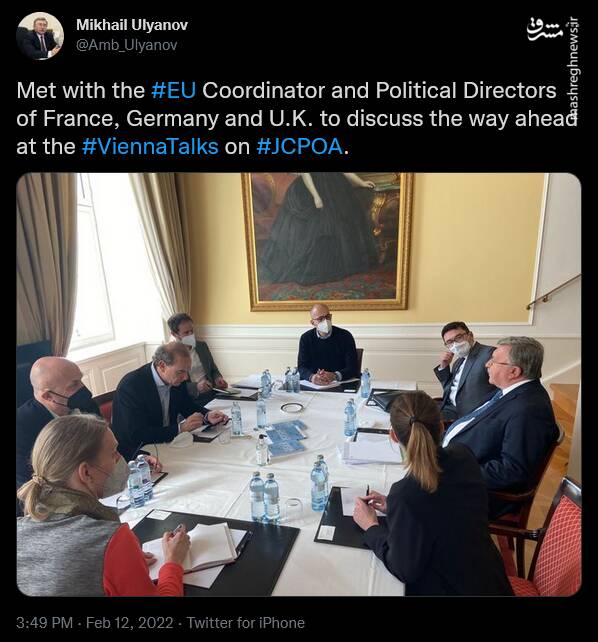Click the man in black sweater at table head

[x=327, y=345]
